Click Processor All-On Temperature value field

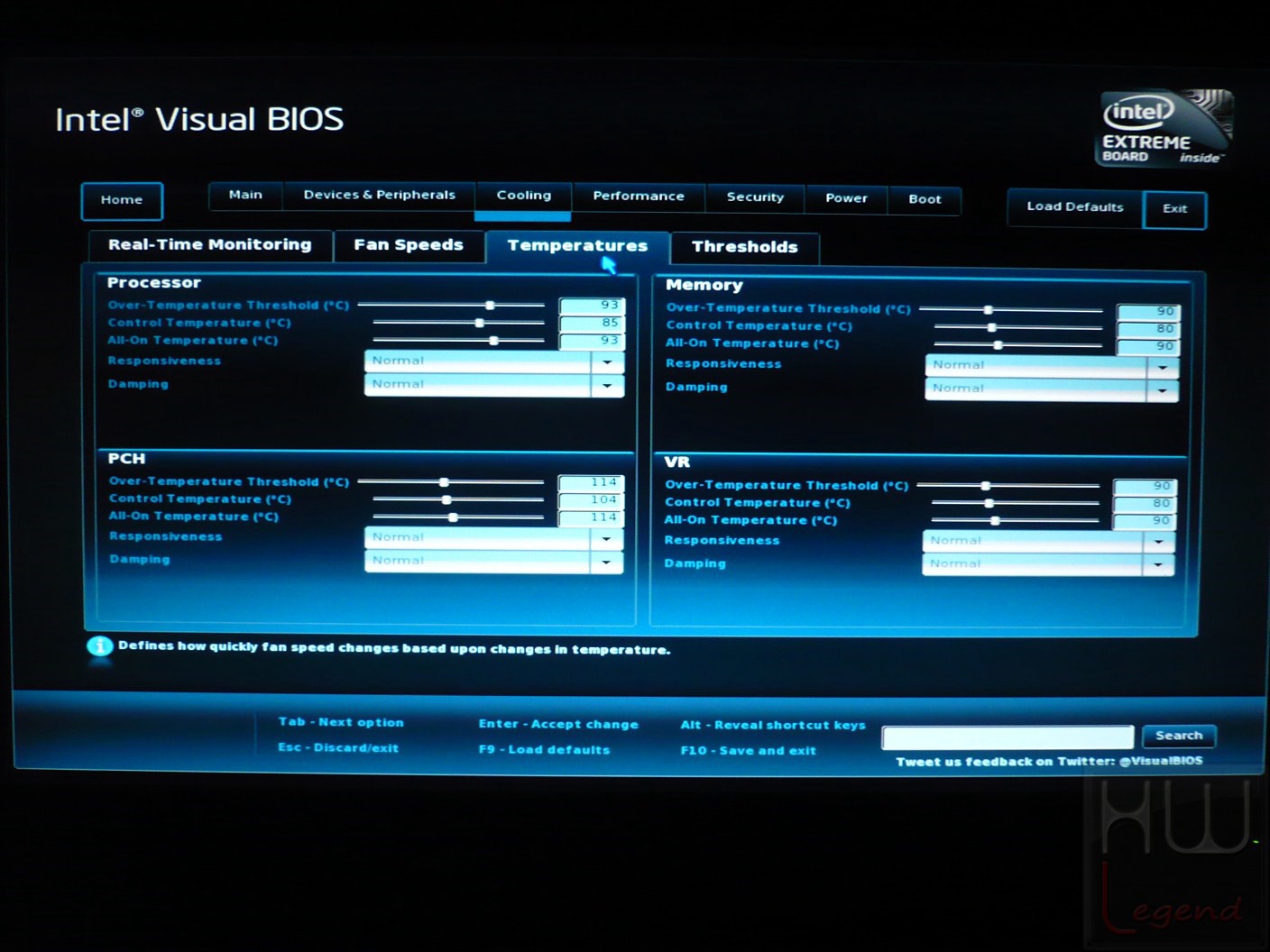tap(592, 341)
